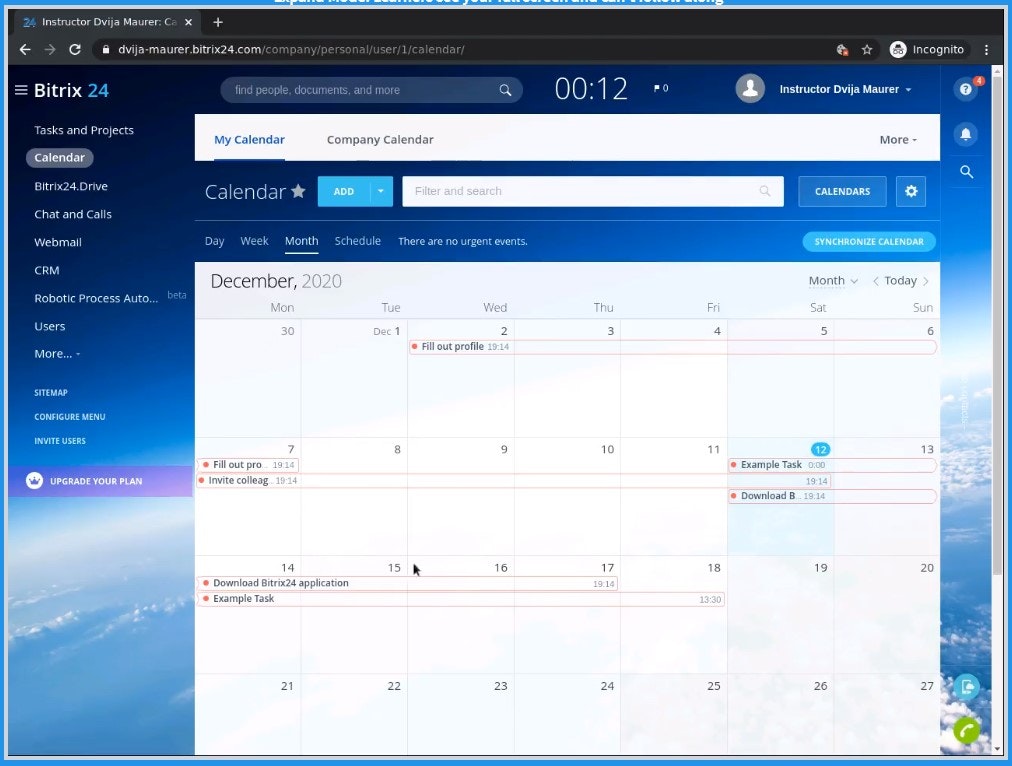This screenshot has width=1012, height=766.
Task: Open the hamburger menu next to Bitrix 24
Action: (21, 90)
